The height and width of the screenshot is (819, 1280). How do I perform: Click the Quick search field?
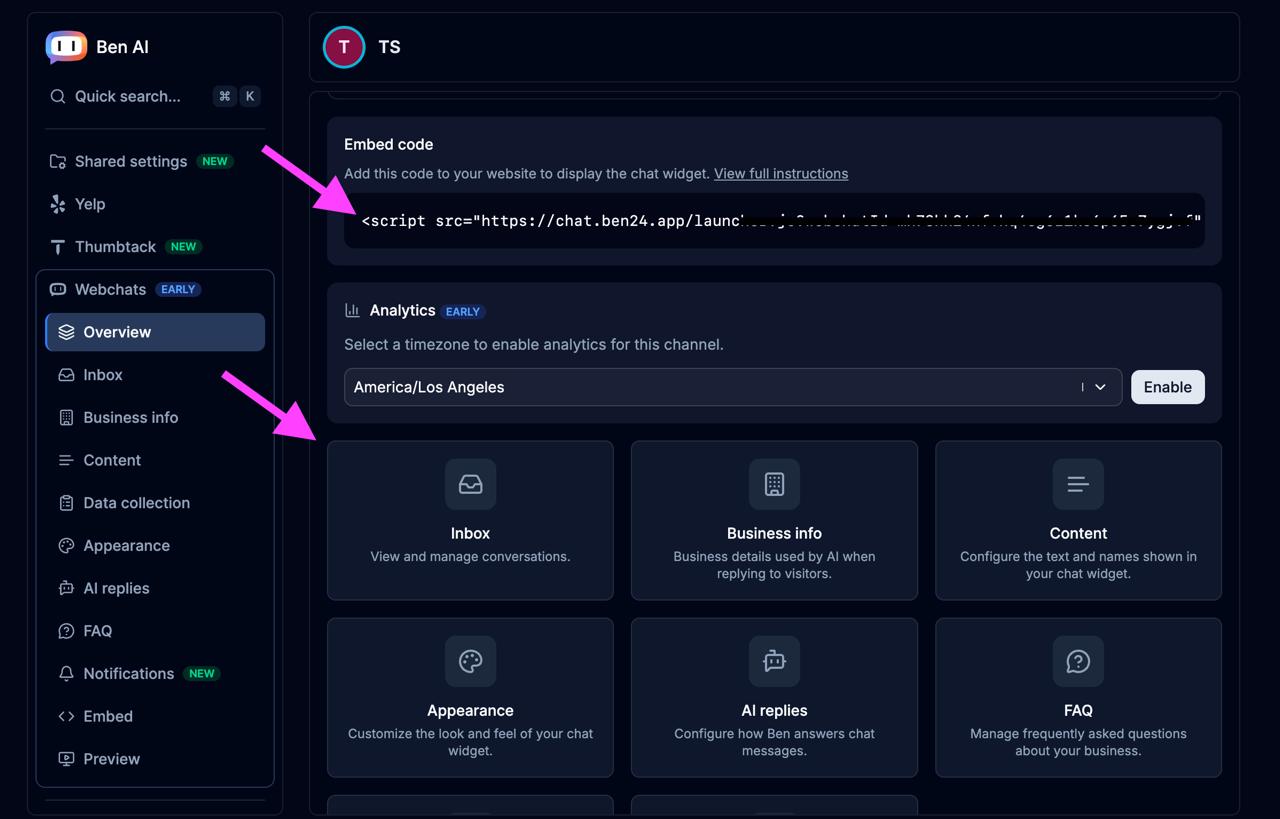(154, 96)
